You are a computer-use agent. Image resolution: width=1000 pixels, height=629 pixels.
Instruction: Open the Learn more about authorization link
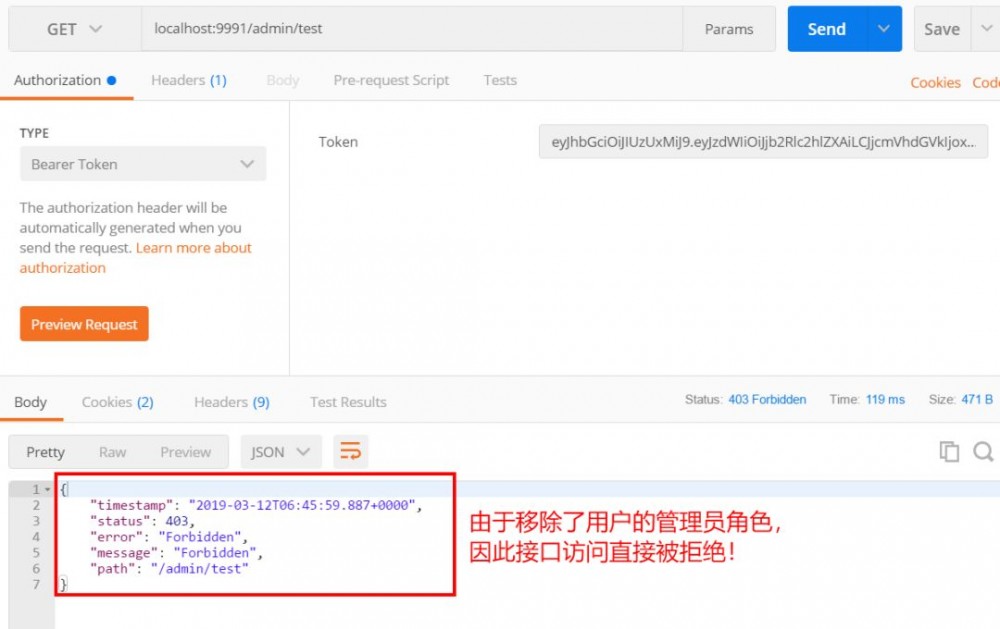coord(194,247)
